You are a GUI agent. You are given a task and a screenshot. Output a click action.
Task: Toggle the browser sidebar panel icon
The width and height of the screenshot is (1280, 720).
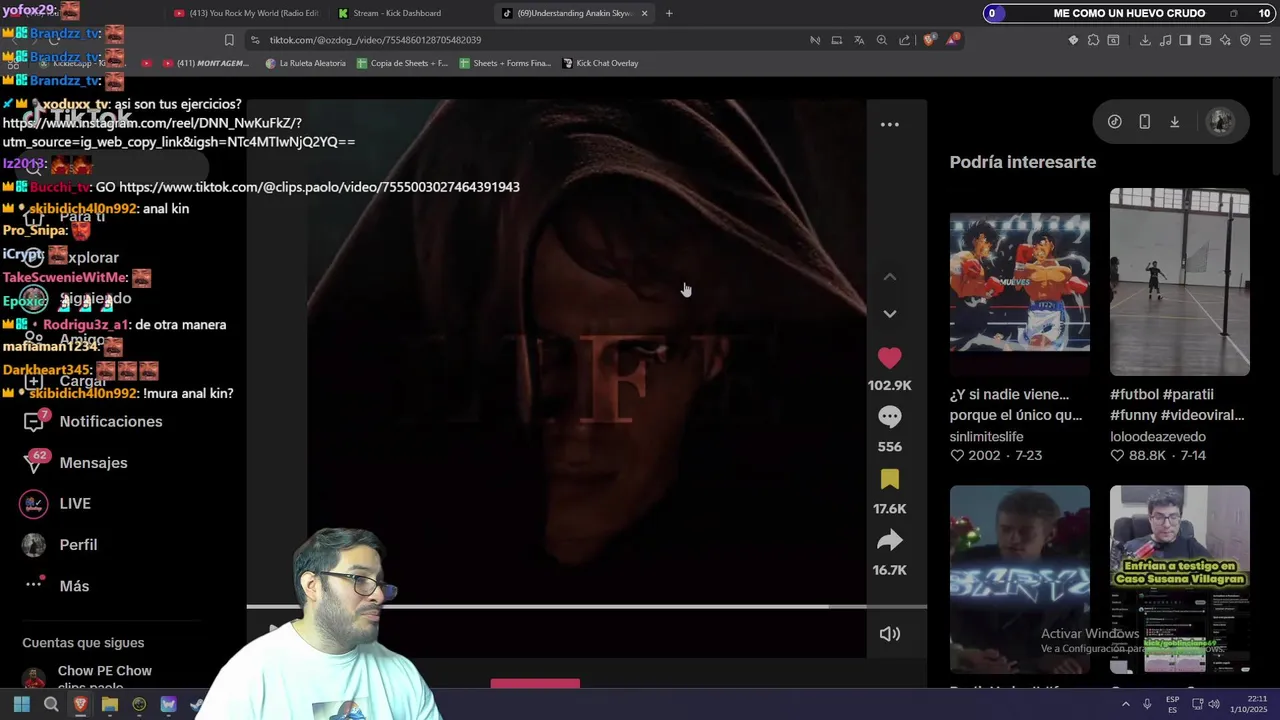click(x=1185, y=40)
